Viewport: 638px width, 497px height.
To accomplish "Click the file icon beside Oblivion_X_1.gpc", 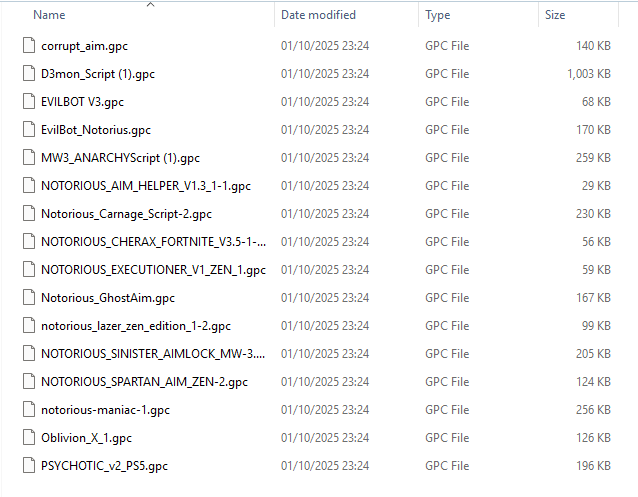I will (29, 438).
